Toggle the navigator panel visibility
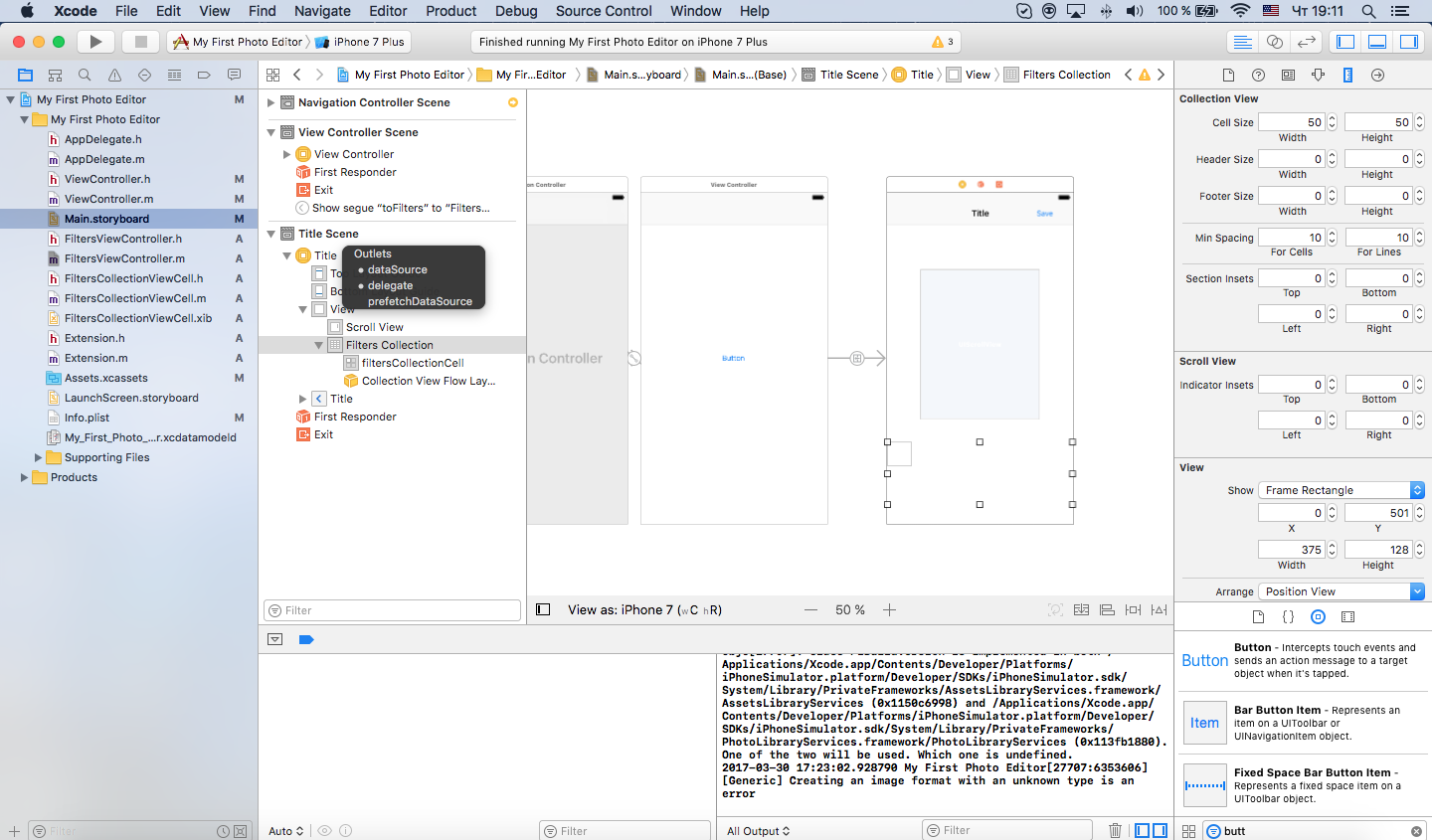The width and height of the screenshot is (1432, 840). (1345, 42)
